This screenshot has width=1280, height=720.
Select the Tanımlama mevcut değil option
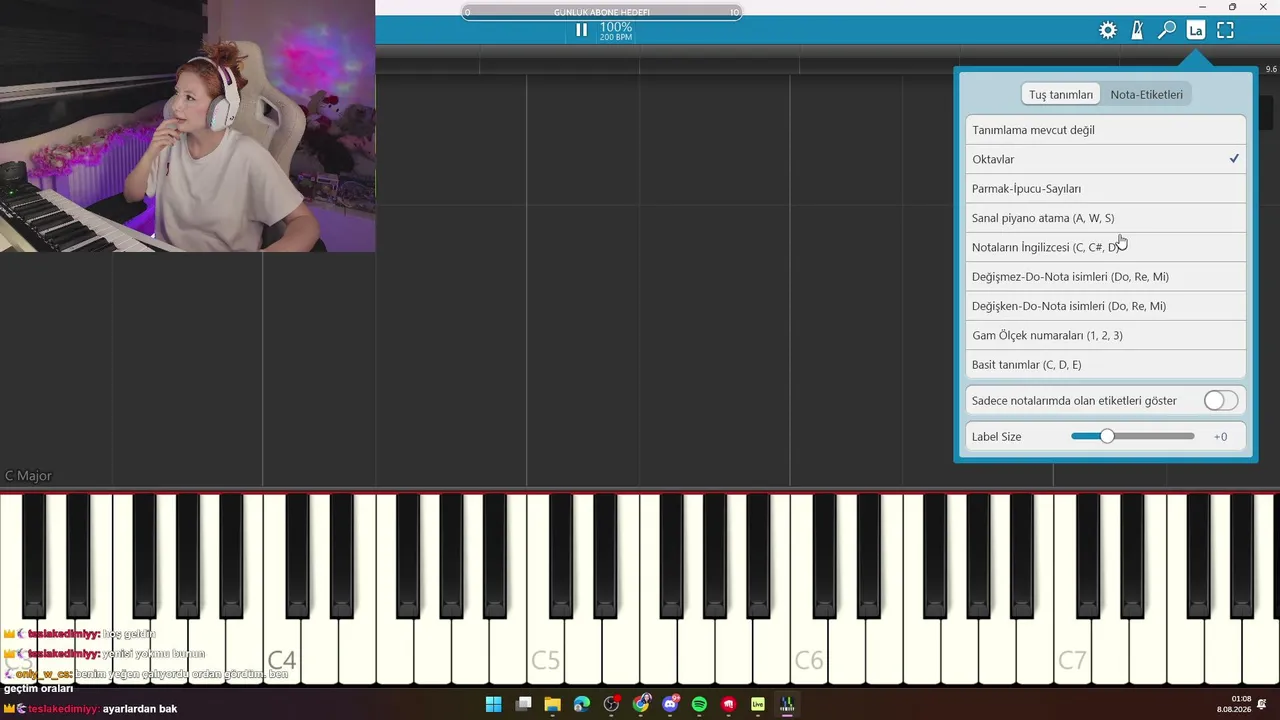click(x=1105, y=130)
